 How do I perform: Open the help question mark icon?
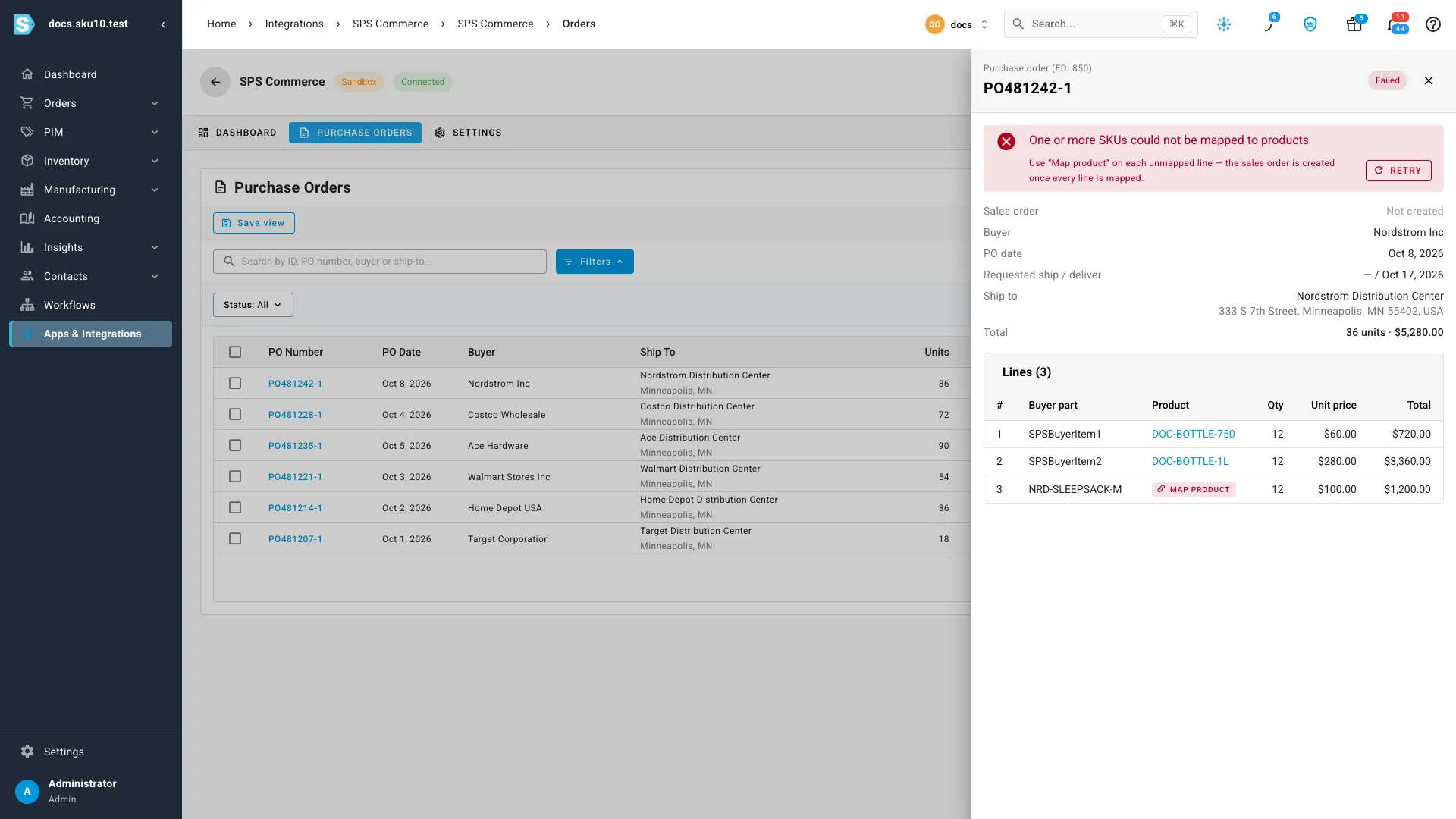pos(1433,24)
